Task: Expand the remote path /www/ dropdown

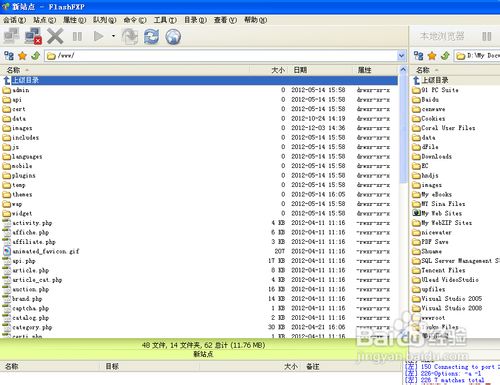Action: click(402, 56)
